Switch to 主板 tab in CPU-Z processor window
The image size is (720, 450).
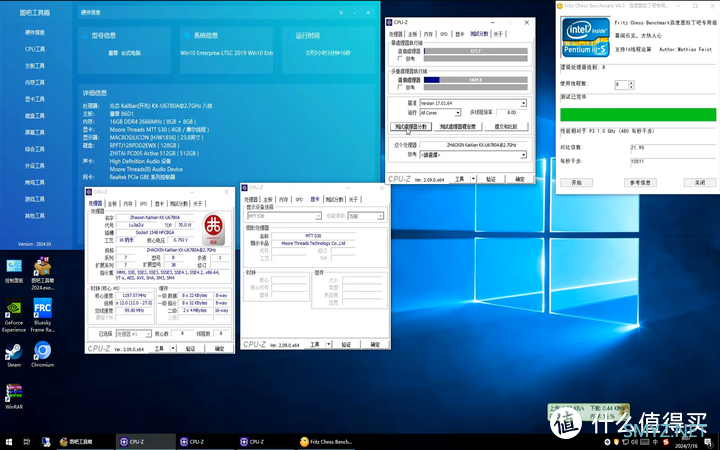[112, 203]
